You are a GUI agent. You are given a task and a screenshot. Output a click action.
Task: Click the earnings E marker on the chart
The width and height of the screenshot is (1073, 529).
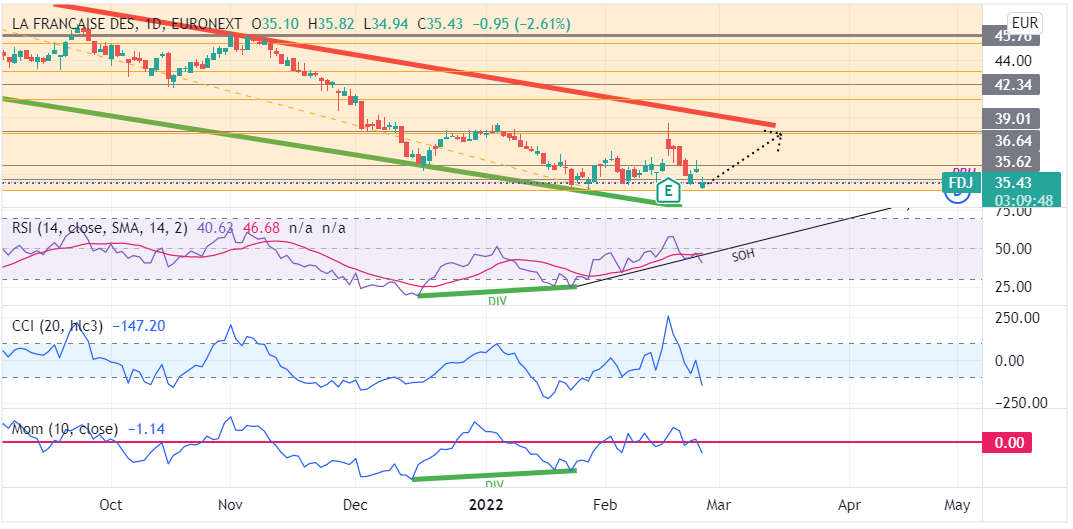point(667,190)
